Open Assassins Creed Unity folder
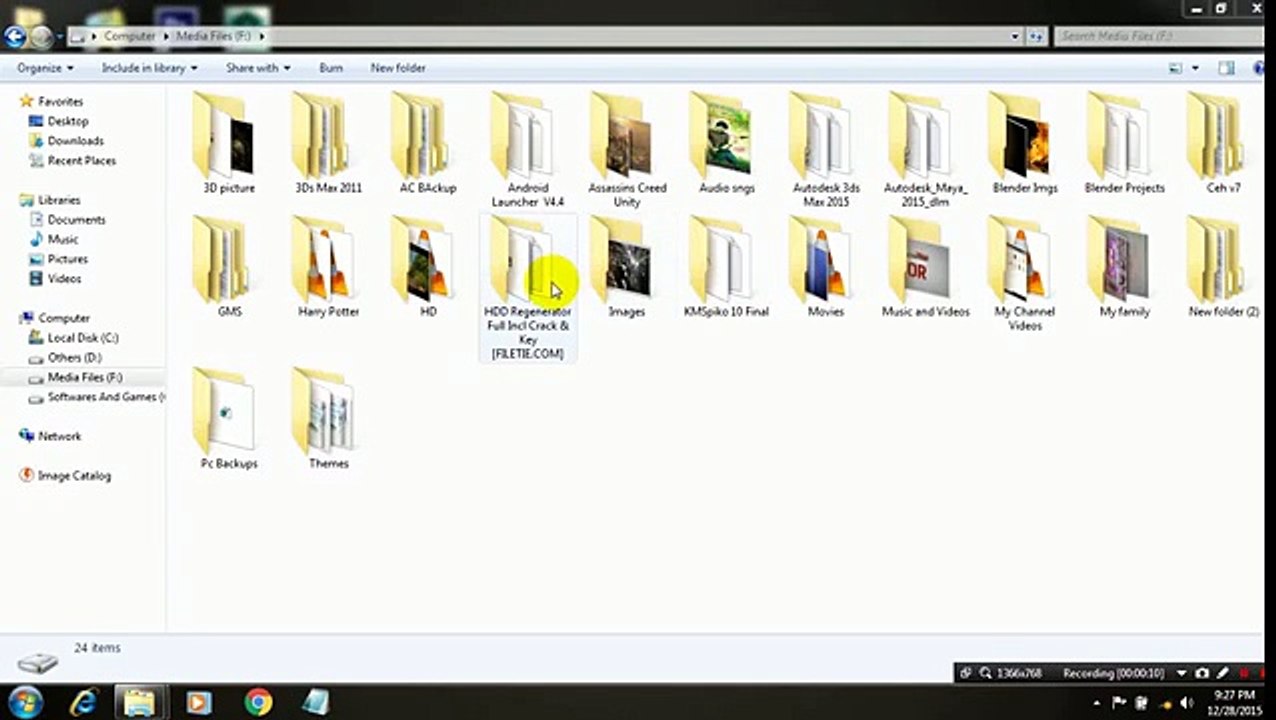The height and width of the screenshot is (720, 1276). tap(627, 149)
